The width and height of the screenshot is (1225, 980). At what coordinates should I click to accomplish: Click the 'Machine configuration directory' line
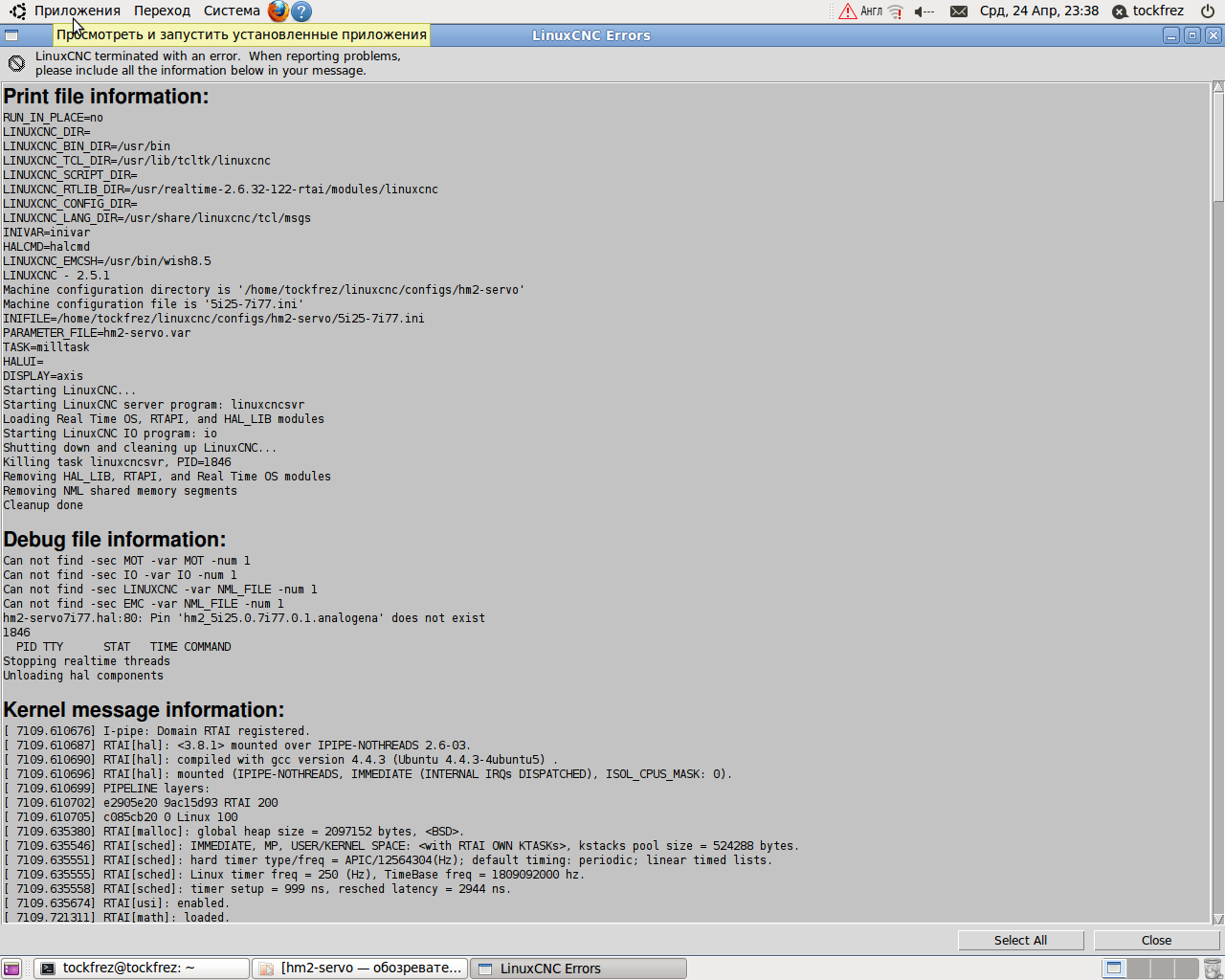pyautogui.click(x=264, y=290)
